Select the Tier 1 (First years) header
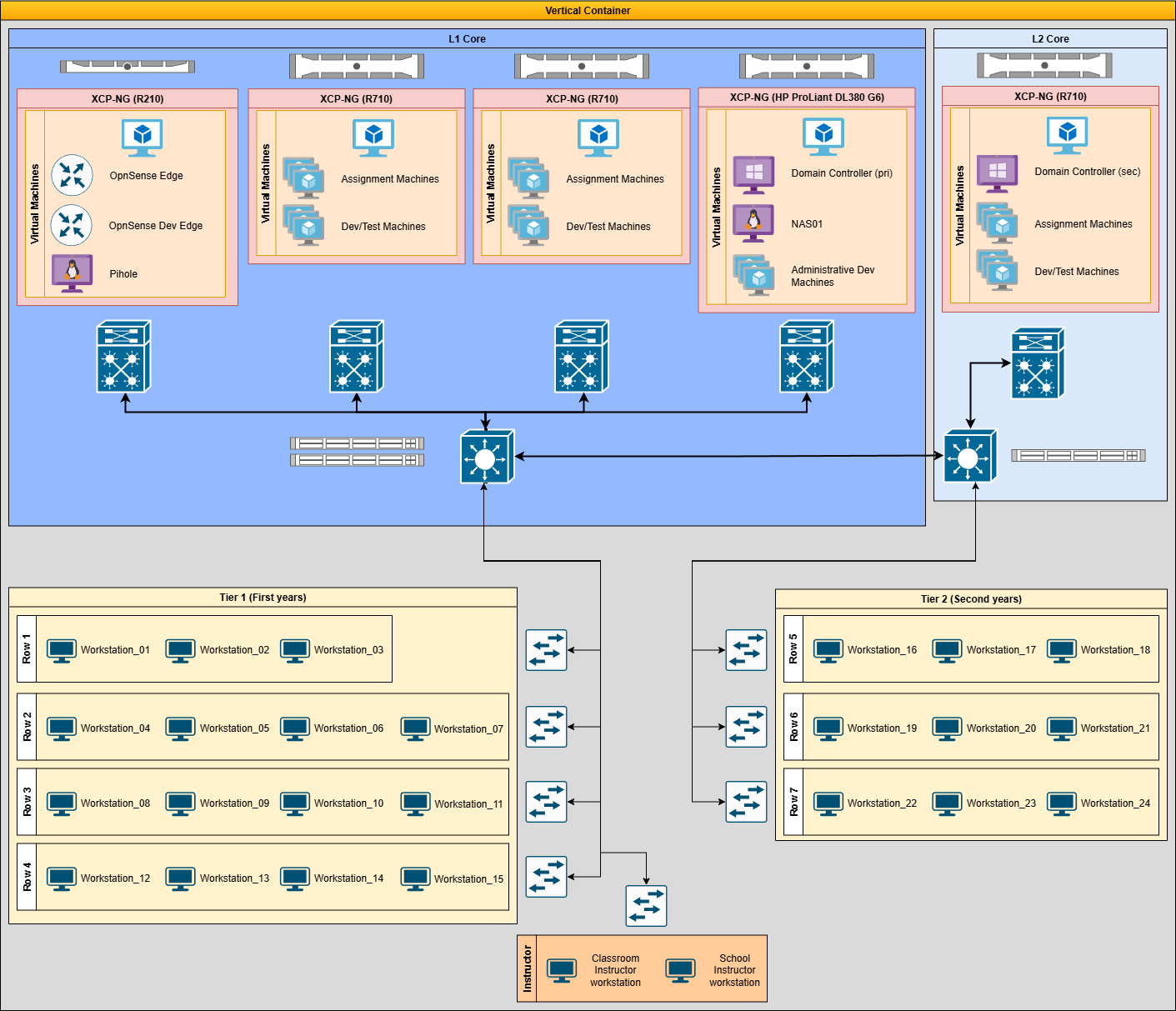 [263, 598]
